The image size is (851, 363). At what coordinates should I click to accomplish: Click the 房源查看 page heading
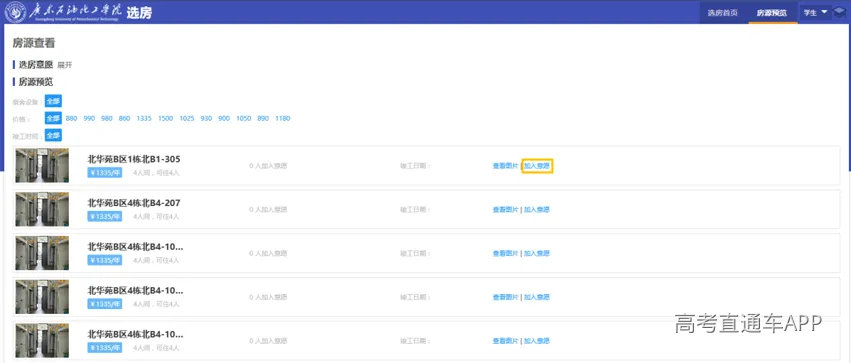point(34,43)
